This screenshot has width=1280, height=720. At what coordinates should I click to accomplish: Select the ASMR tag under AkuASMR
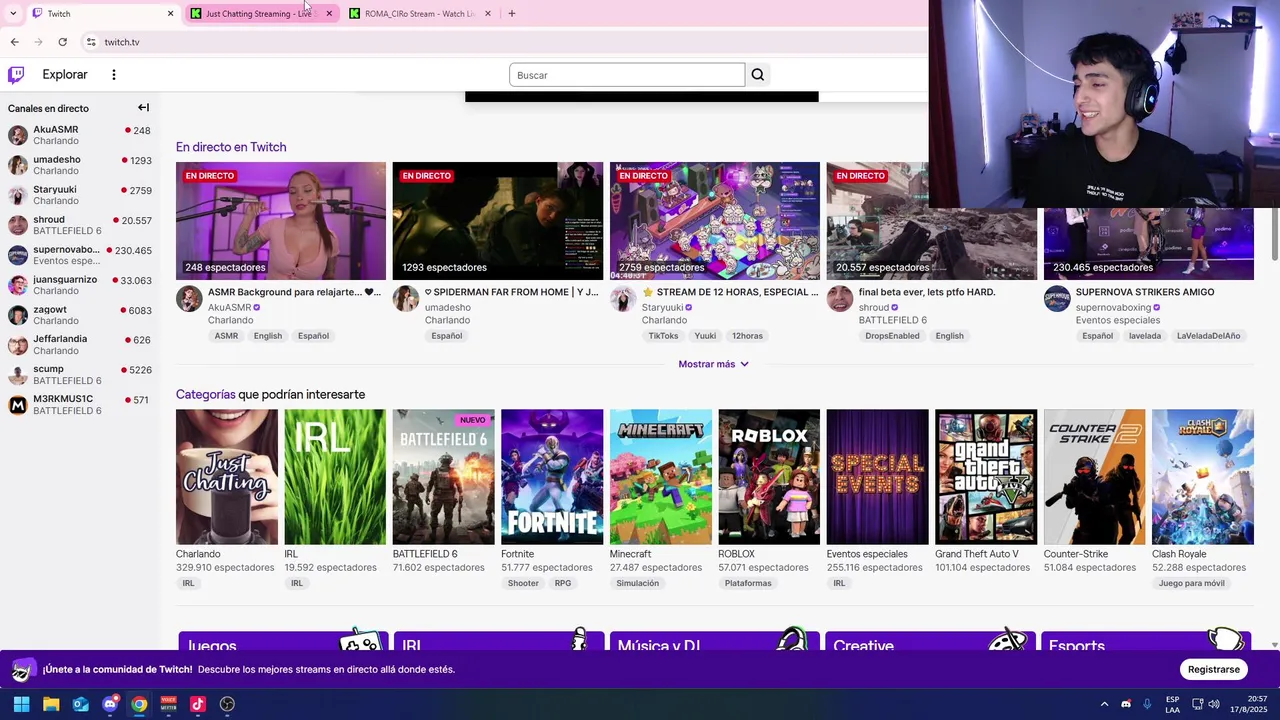click(226, 336)
